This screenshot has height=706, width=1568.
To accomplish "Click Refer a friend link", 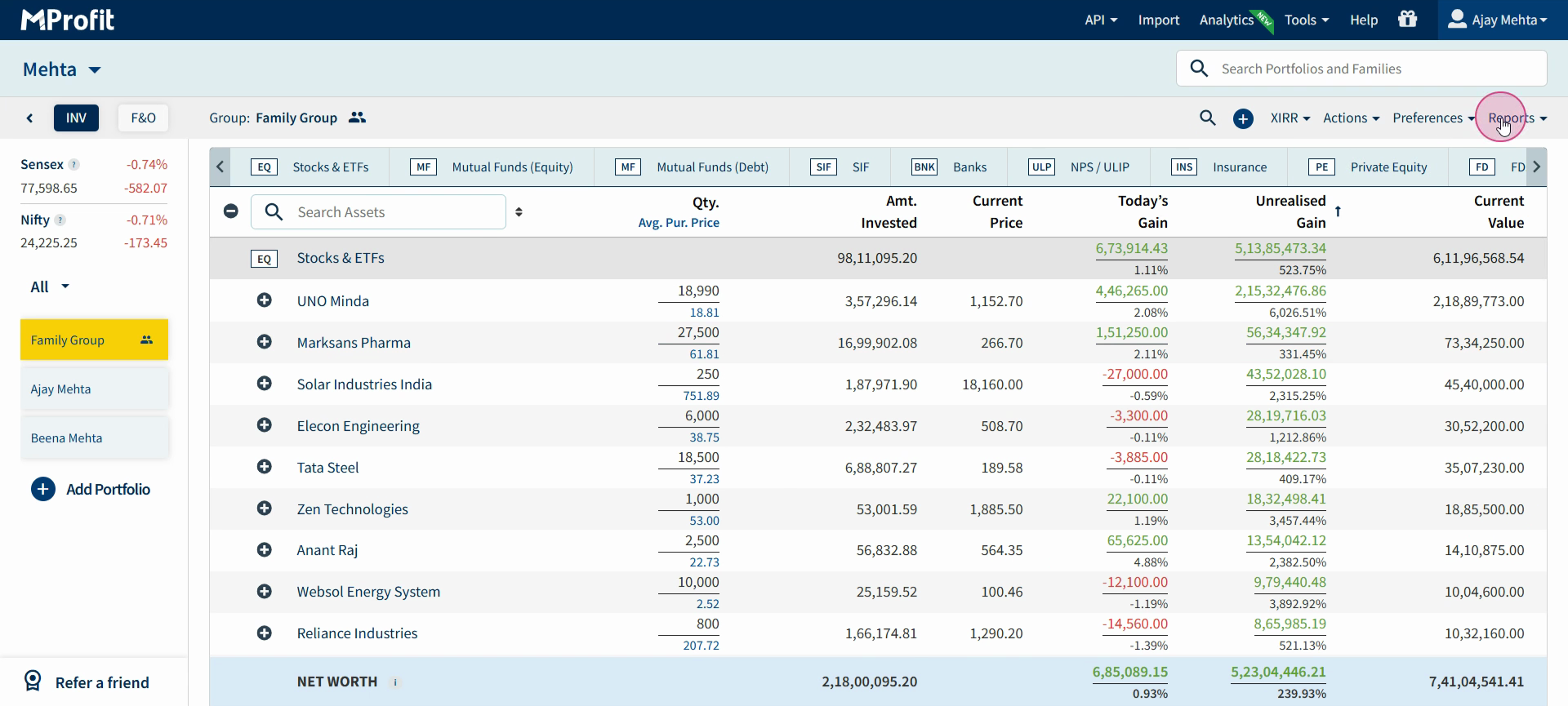I will (102, 682).
